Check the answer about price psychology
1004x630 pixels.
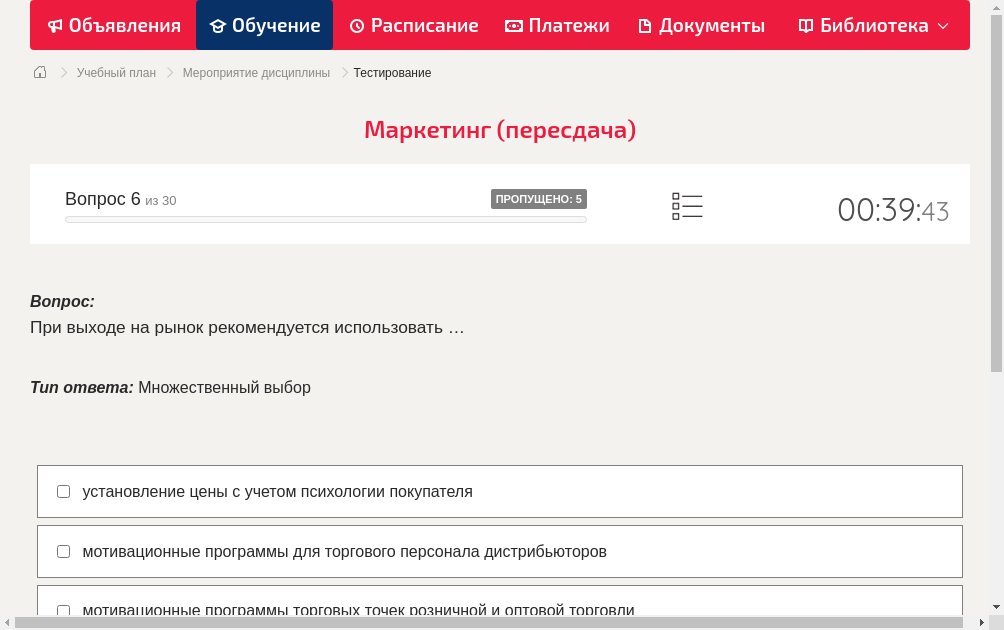point(63,491)
